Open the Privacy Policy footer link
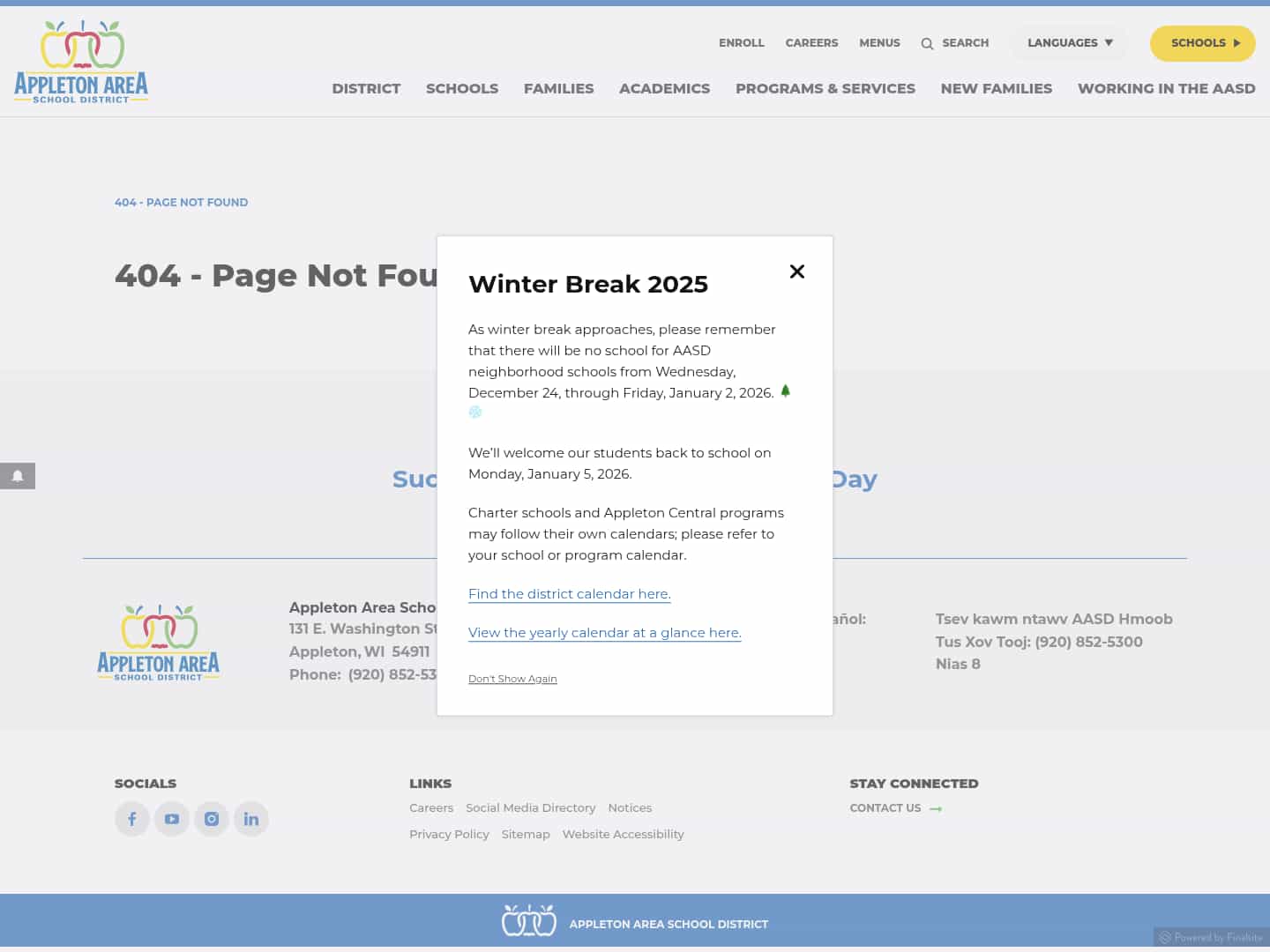Image resolution: width=1270 pixels, height=952 pixels. (x=449, y=834)
